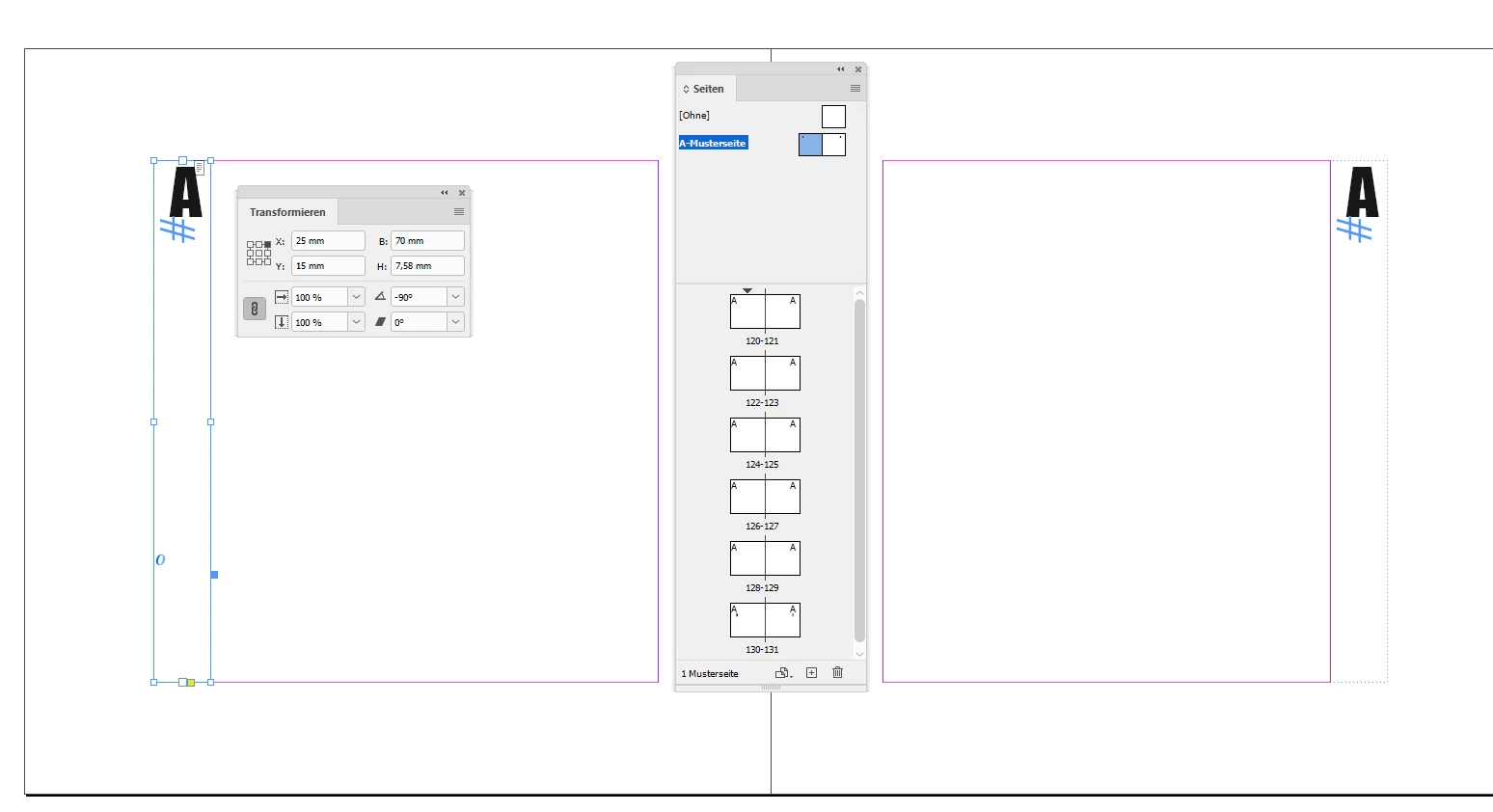This screenshot has height=812, width=1493.
Task: Click the page number marker on the left page
Action: coord(177,230)
